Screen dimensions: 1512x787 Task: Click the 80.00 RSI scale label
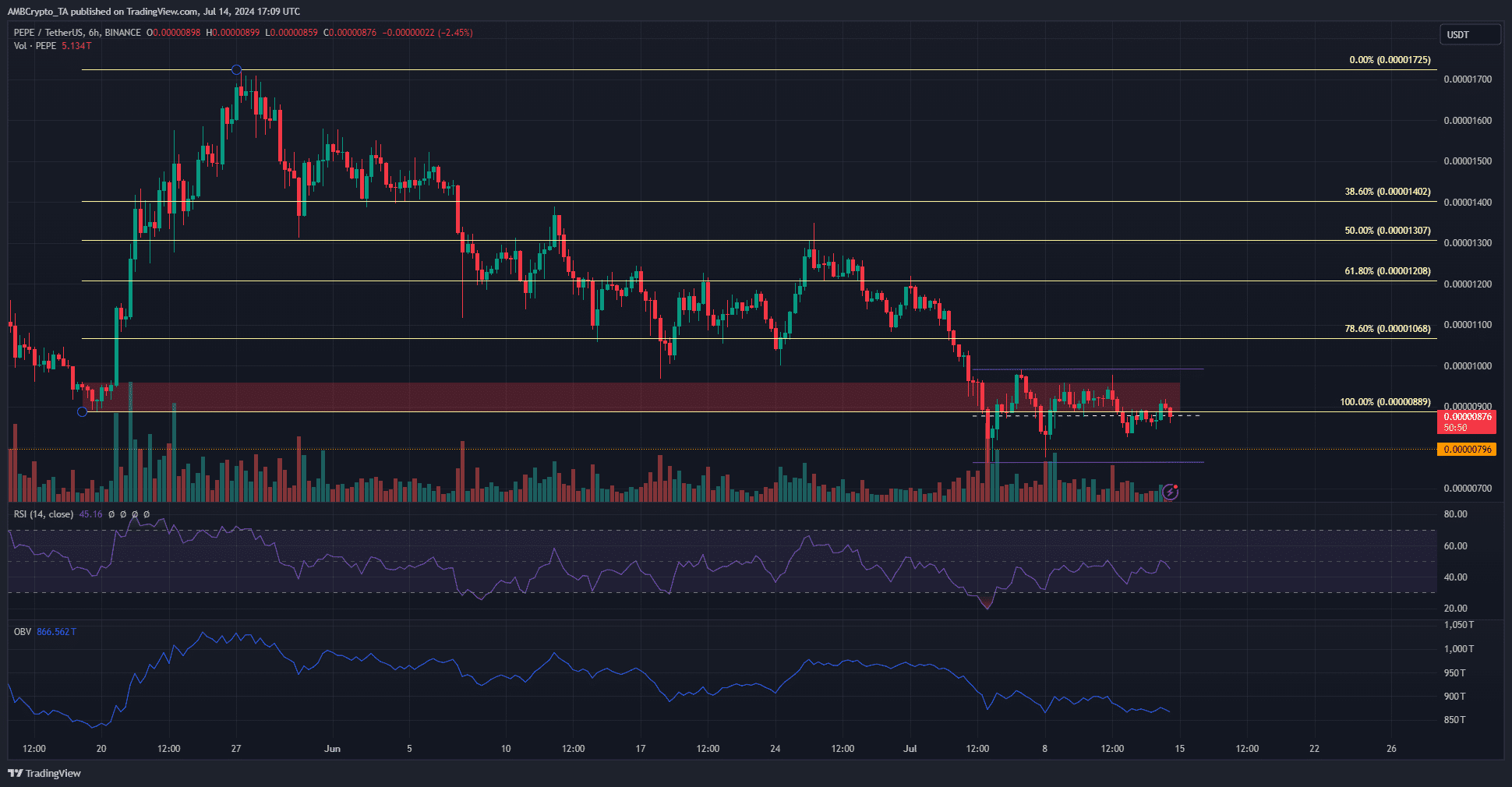click(1455, 514)
